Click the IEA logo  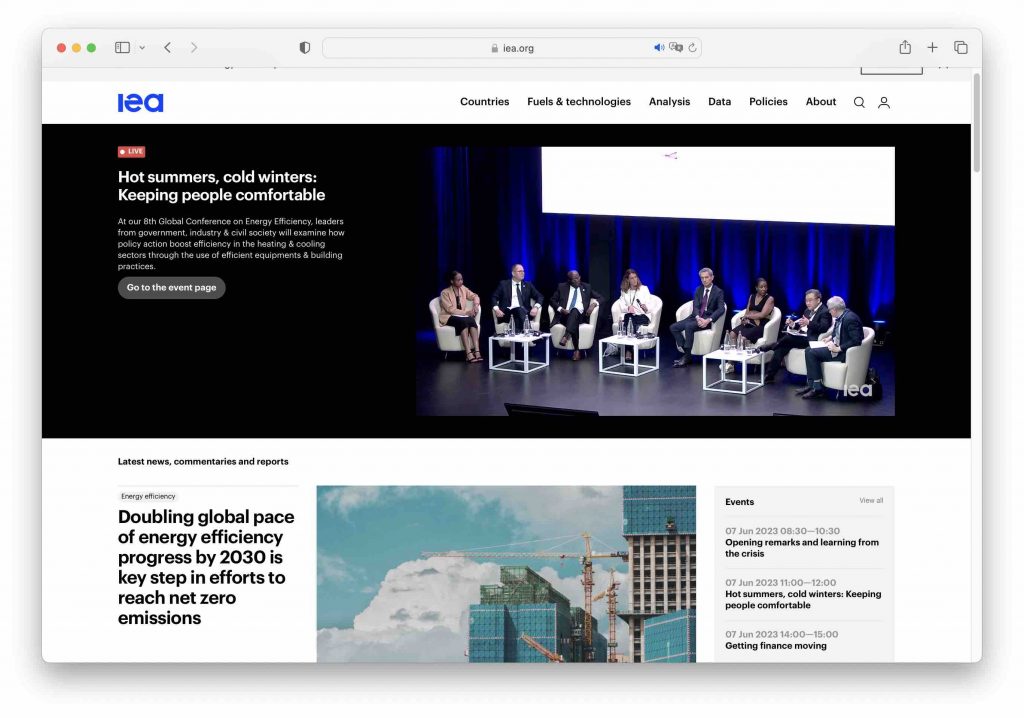point(140,101)
